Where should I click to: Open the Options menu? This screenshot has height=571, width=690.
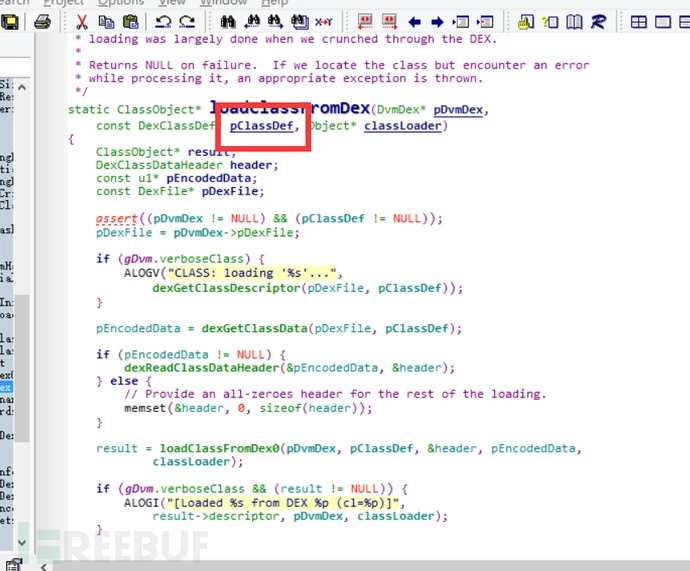click(121, 3)
